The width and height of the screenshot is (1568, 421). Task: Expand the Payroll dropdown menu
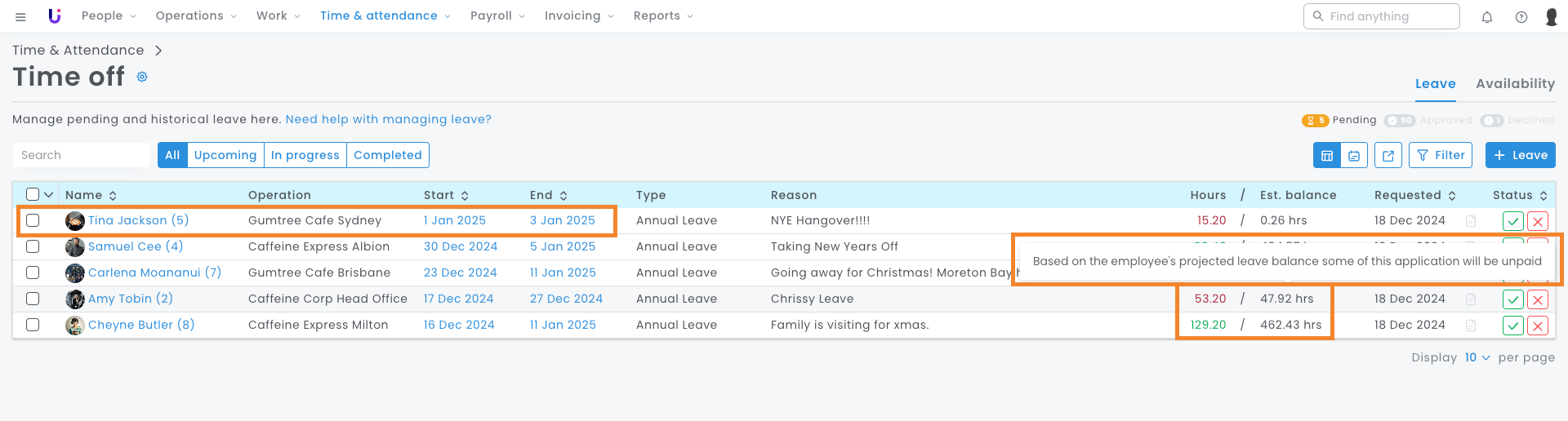point(497,16)
